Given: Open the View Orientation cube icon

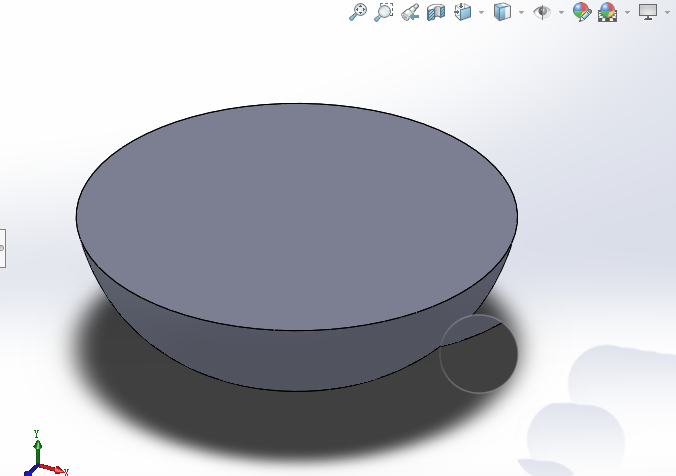Looking at the screenshot, I should (x=463, y=12).
